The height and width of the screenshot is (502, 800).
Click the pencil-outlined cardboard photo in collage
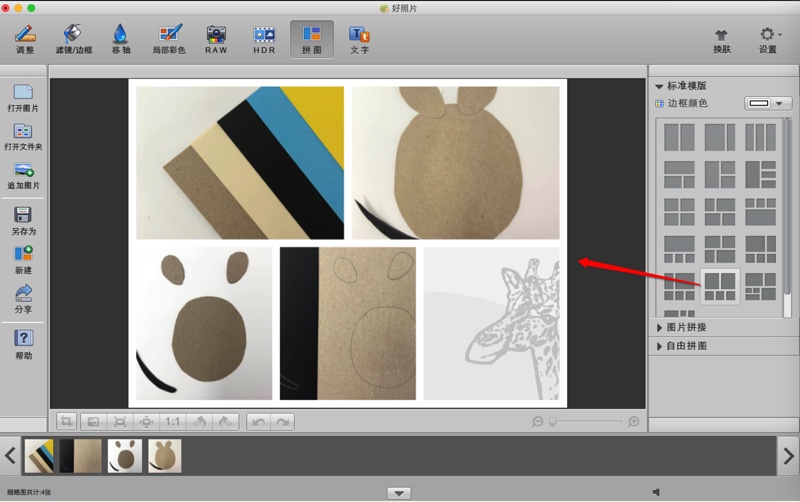pos(348,323)
